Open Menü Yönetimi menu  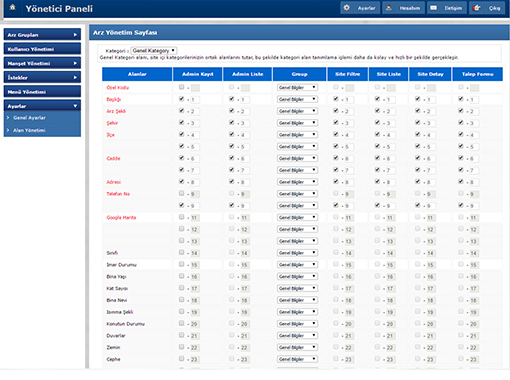[42, 92]
